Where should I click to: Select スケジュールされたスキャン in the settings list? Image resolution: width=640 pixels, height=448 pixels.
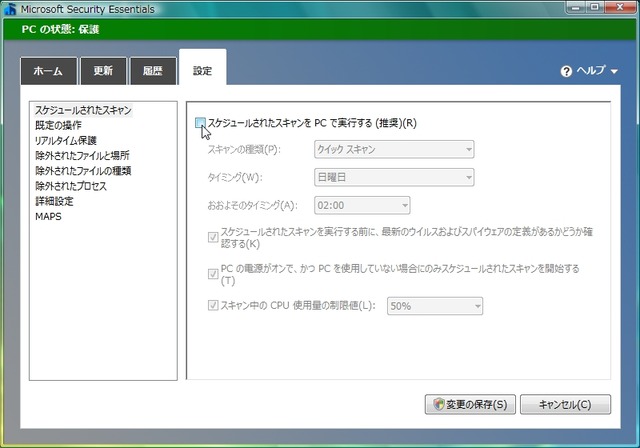[x=83, y=110]
